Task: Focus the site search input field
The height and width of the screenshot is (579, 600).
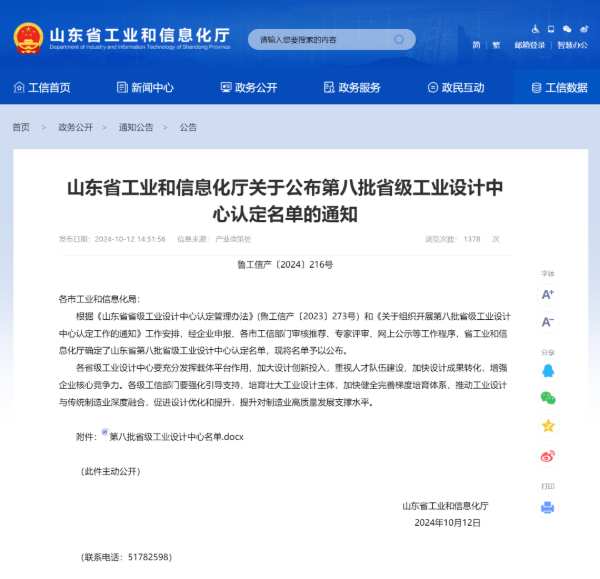Action: tap(331, 39)
